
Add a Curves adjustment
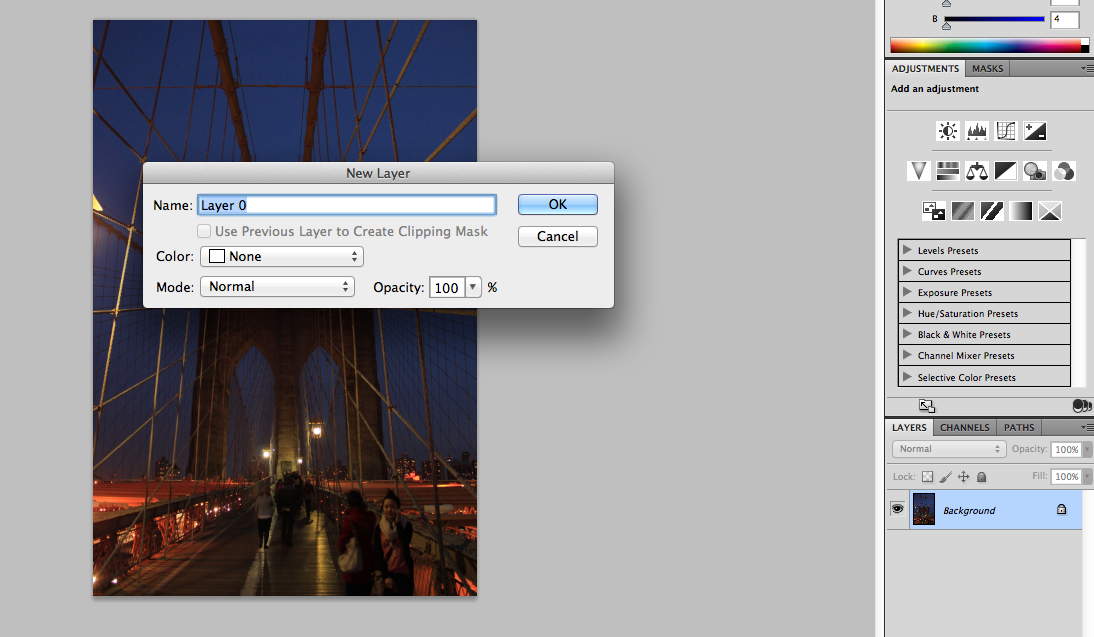tap(1006, 130)
